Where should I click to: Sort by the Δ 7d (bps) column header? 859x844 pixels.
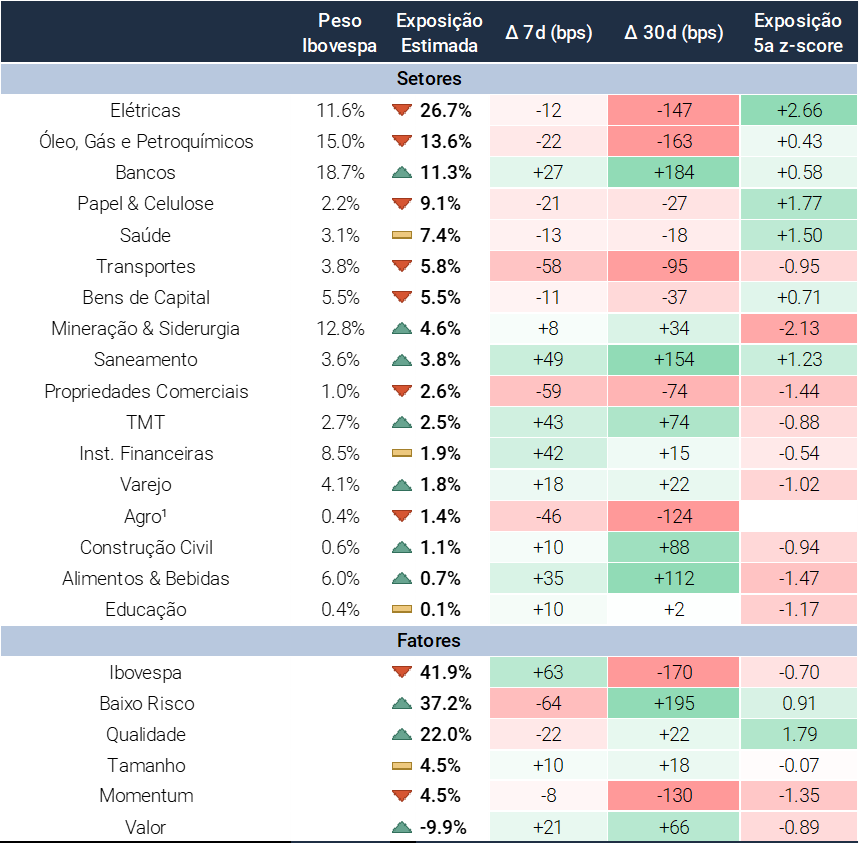point(548,32)
